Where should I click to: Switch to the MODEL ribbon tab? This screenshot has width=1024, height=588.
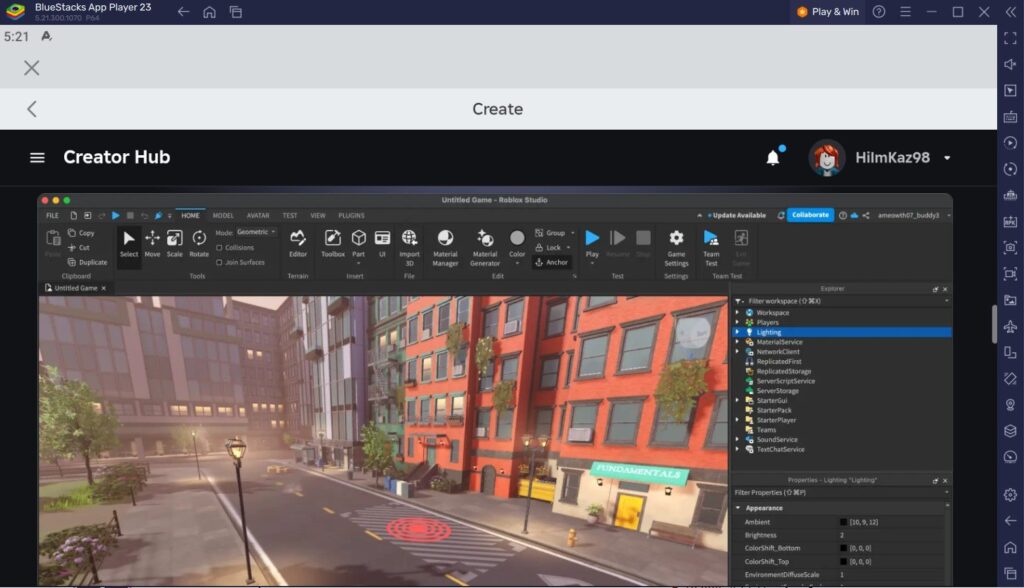[222, 215]
